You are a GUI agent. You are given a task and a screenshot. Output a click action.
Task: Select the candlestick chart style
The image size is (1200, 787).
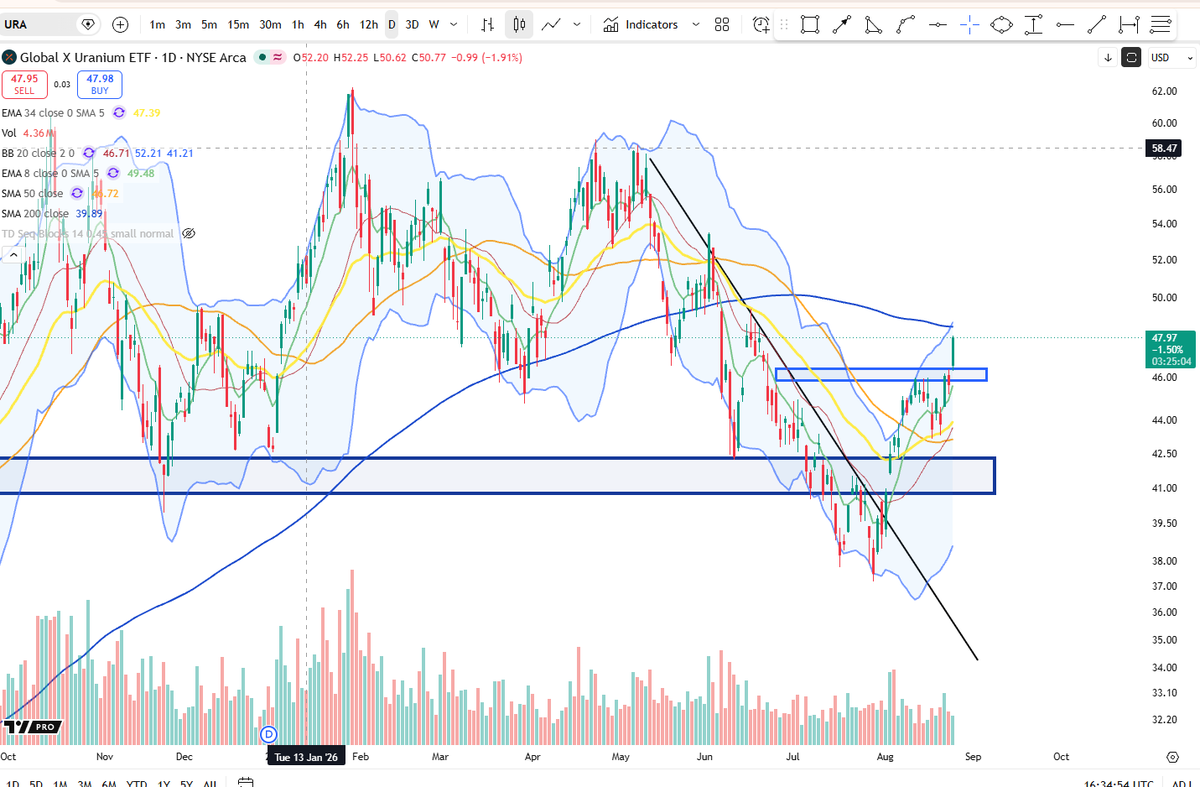pyautogui.click(x=519, y=24)
